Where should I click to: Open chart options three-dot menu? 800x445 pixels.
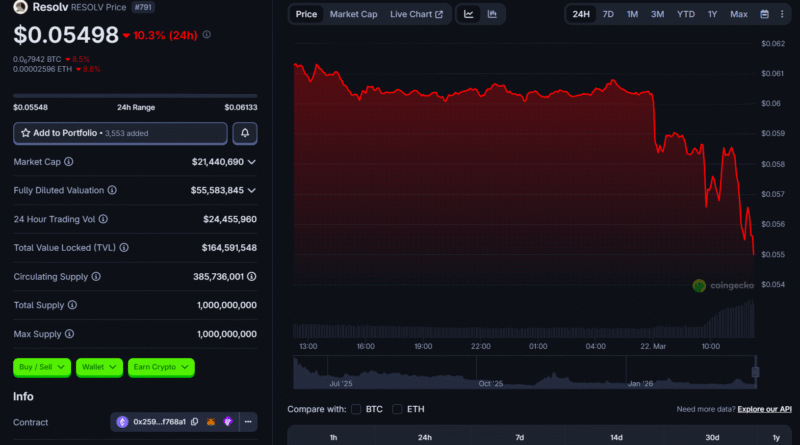[782, 14]
